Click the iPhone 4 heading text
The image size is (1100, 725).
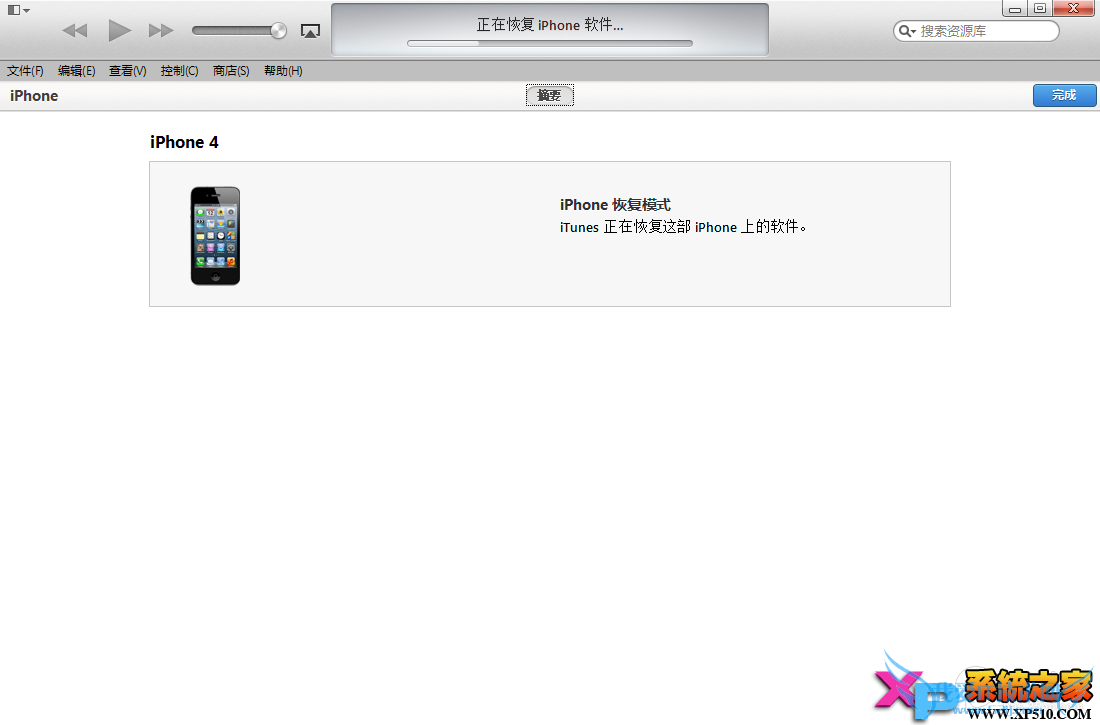[184, 142]
